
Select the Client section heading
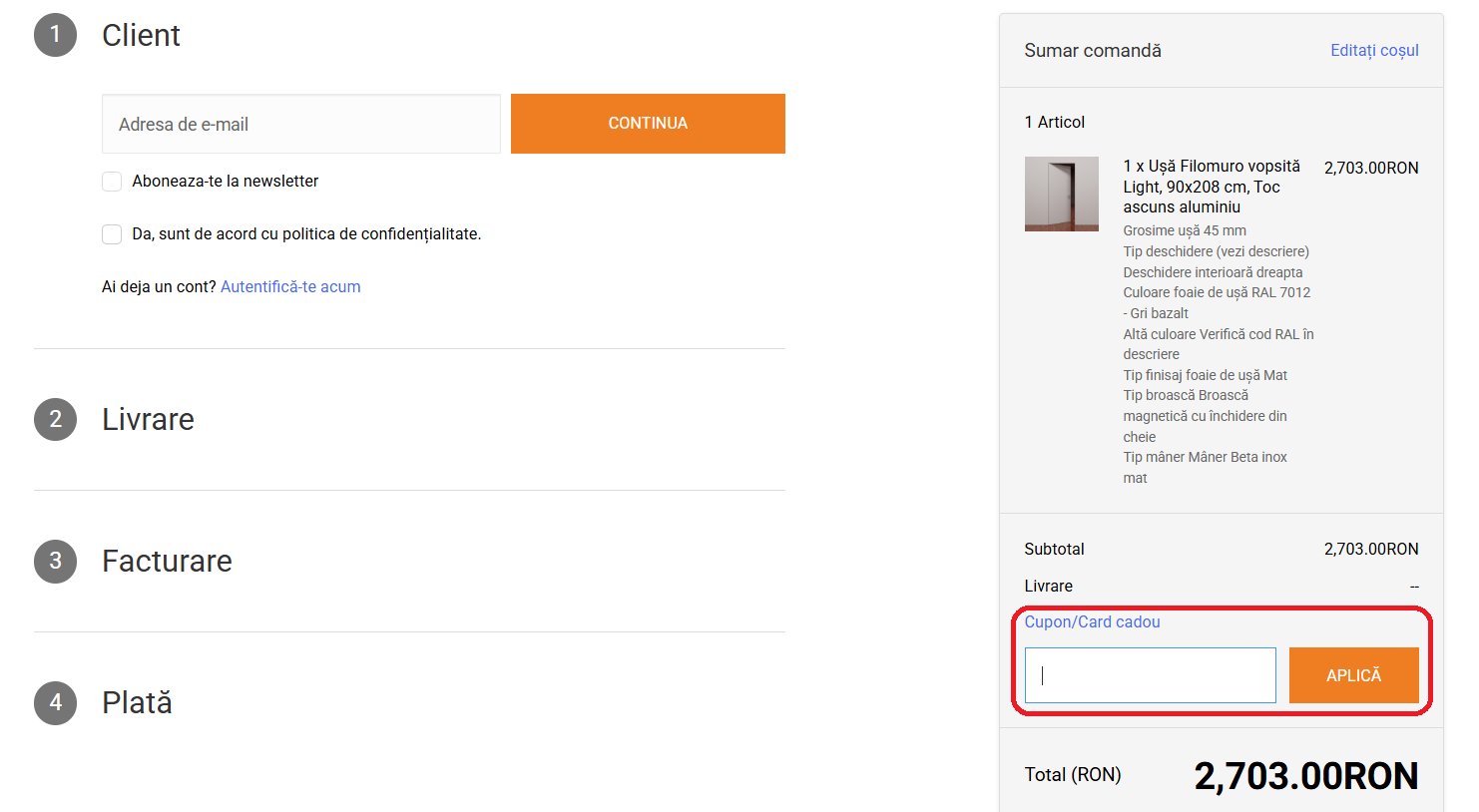pos(141,35)
